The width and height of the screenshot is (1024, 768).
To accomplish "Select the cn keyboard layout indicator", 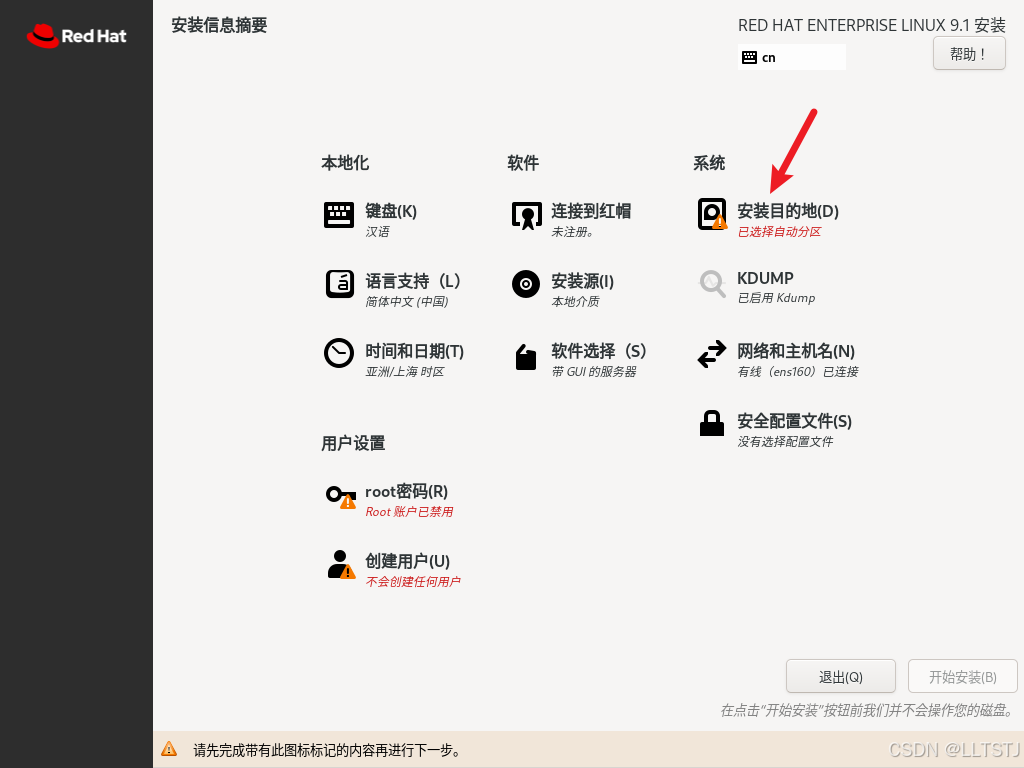I will point(792,57).
